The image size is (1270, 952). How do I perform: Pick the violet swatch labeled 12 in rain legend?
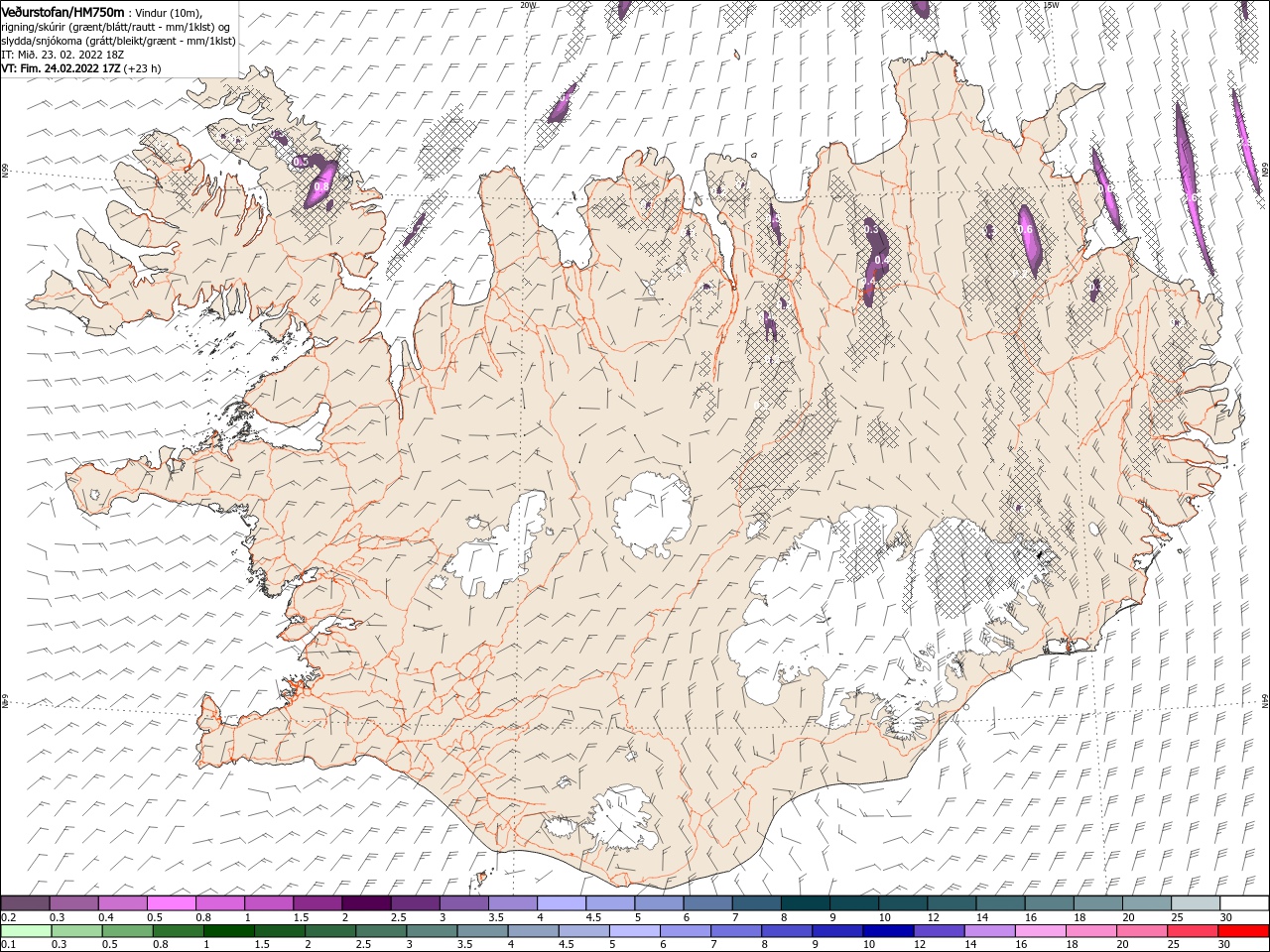pos(938,931)
